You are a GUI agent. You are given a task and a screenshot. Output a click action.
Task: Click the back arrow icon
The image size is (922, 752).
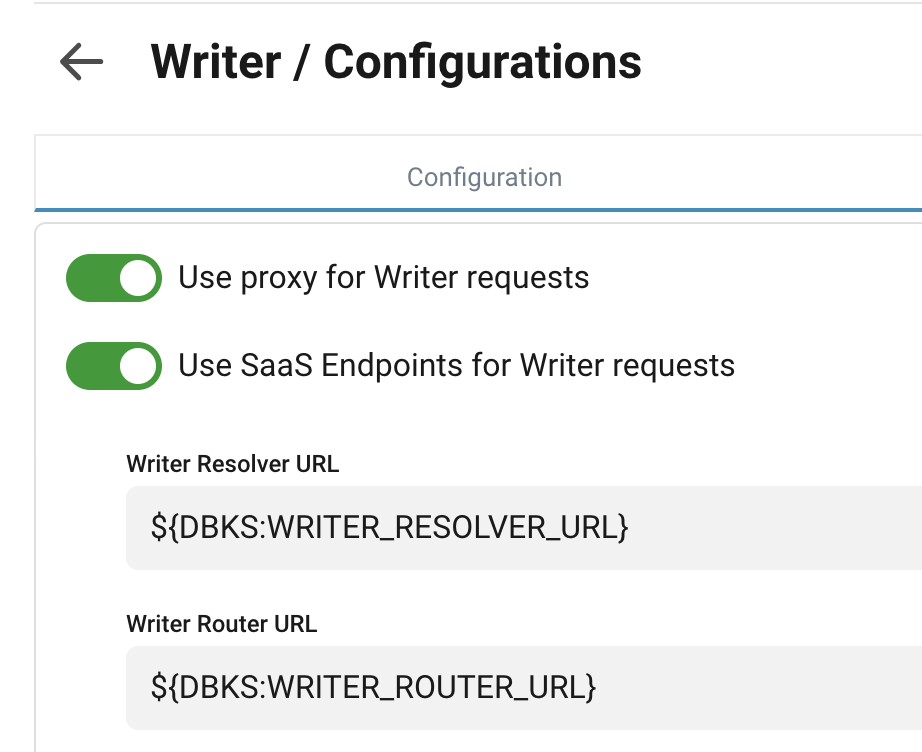coord(81,62)
